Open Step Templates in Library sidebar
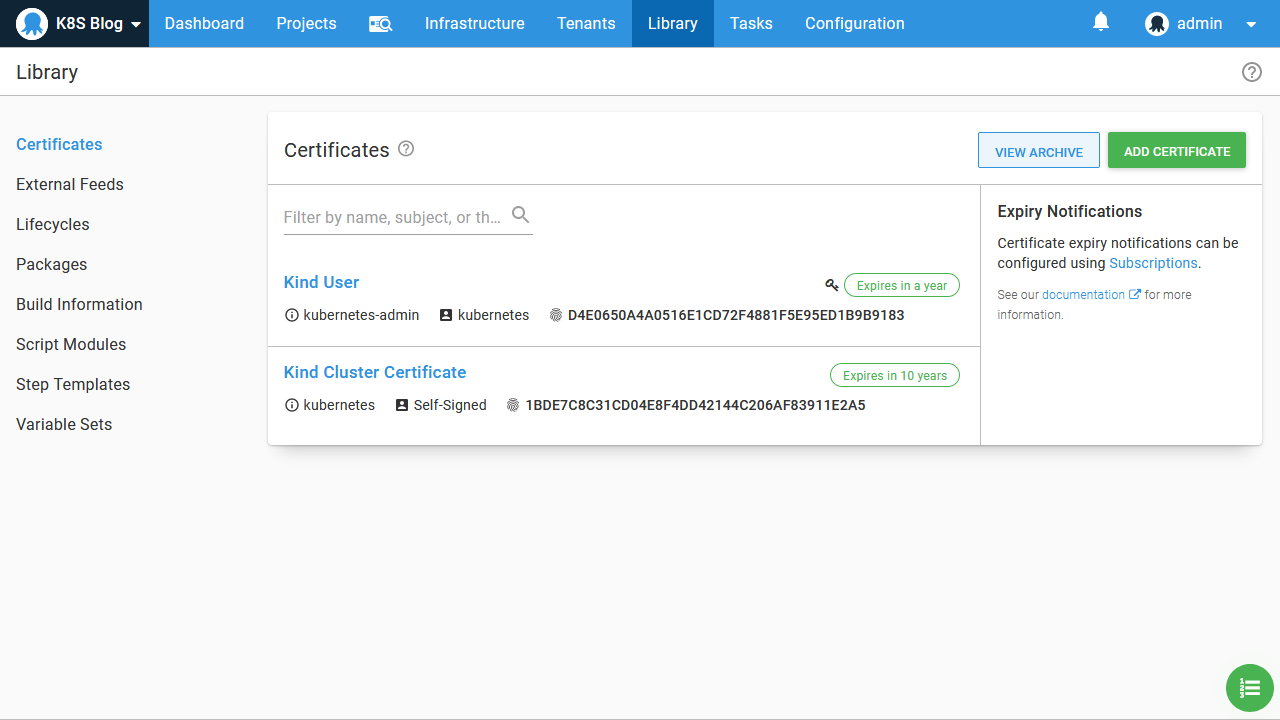 (73, 384)
